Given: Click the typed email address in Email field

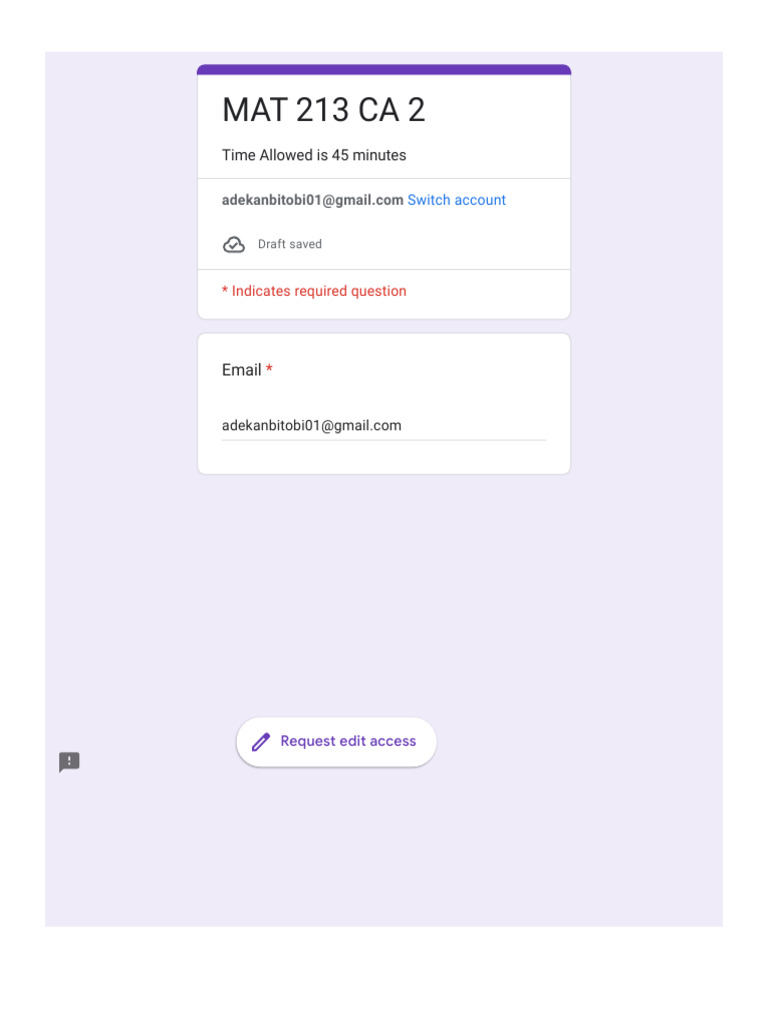Looking at the screenshot, I should coord(311,426).
